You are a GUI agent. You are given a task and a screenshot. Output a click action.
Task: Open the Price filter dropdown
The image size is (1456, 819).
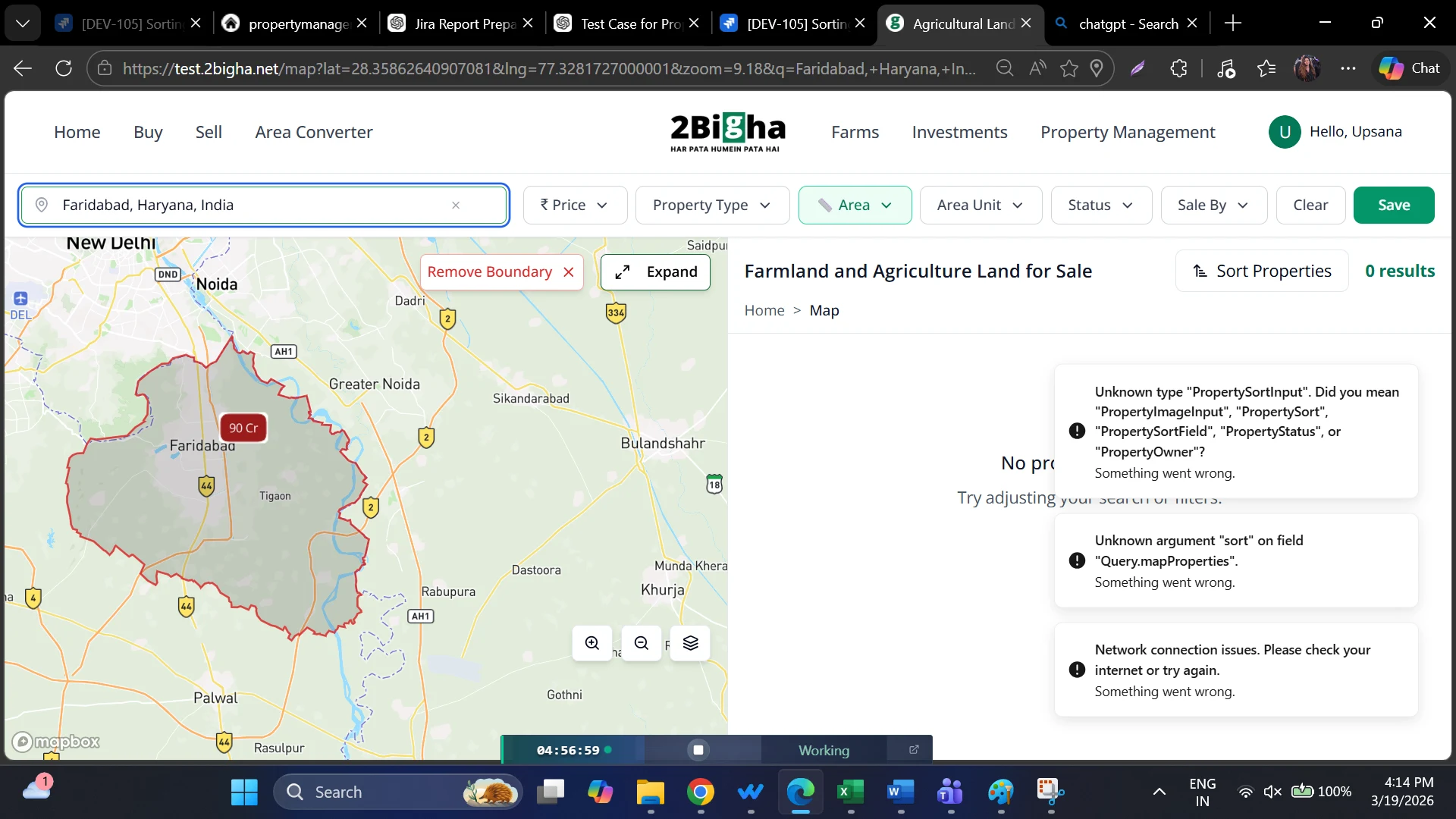(575, 205)
